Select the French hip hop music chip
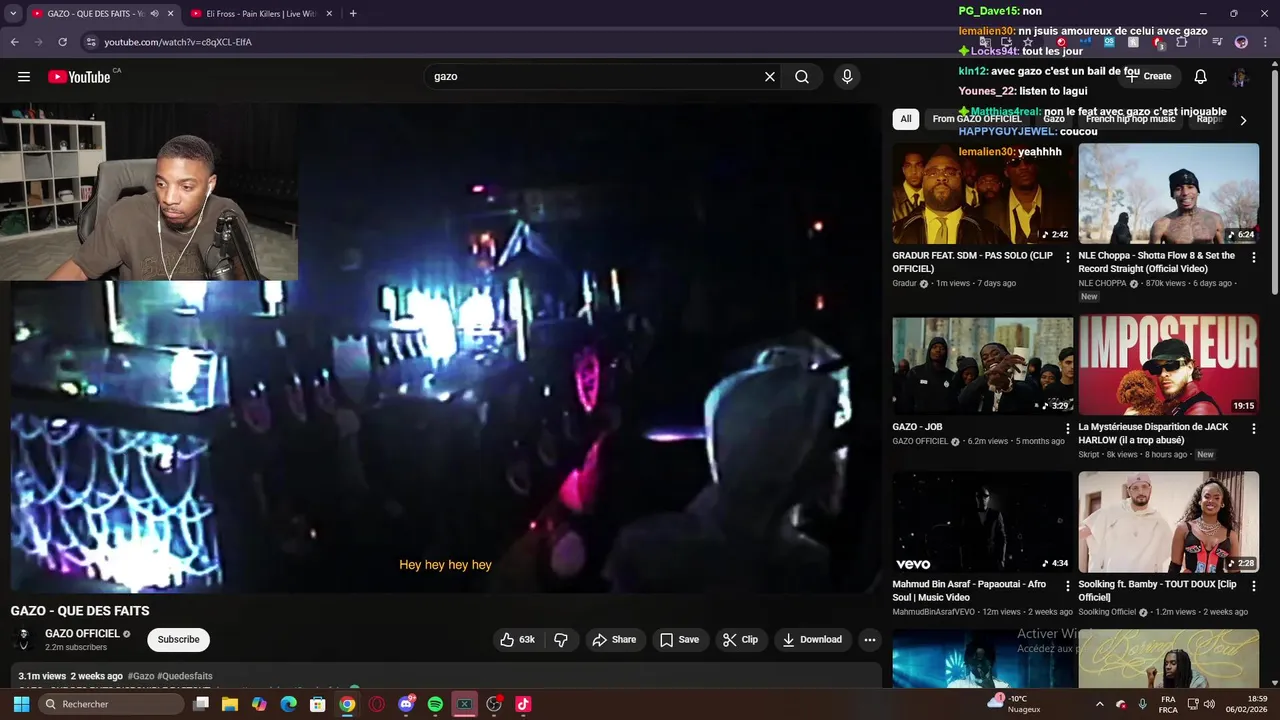 click(x=1131, y=119)
